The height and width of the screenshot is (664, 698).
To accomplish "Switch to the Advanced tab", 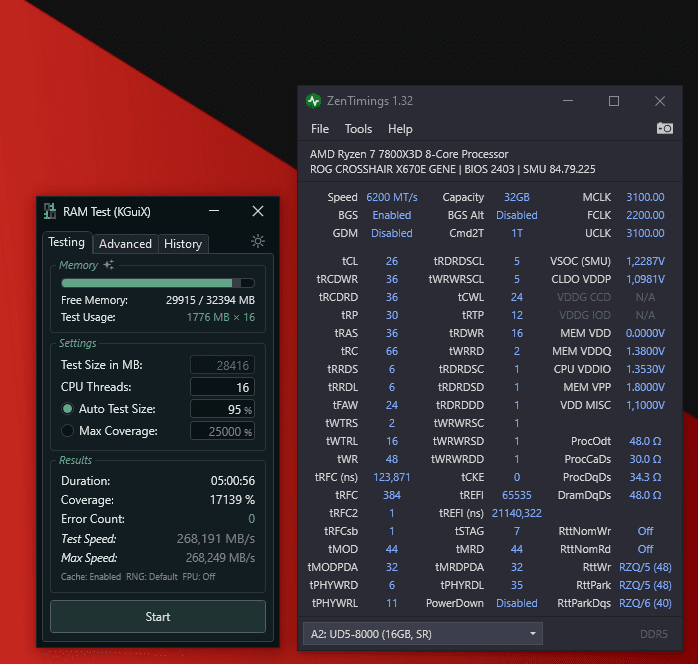I will (x=125, y=244).
